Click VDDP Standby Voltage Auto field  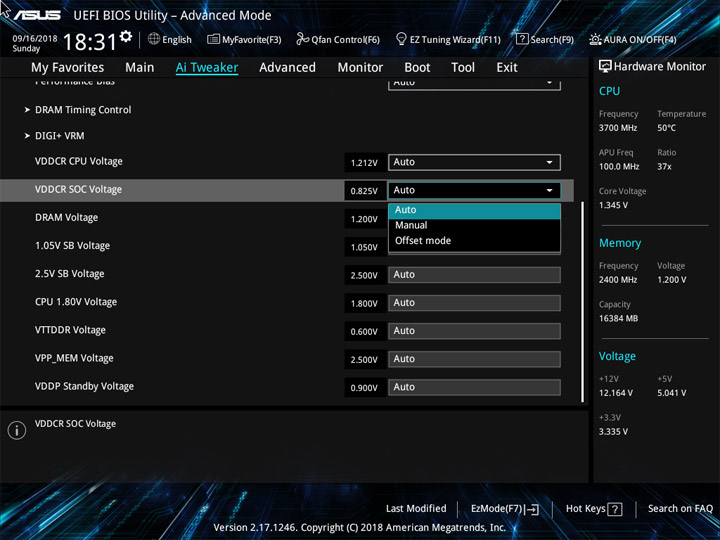pyautogui.click(x=474, y=387)
